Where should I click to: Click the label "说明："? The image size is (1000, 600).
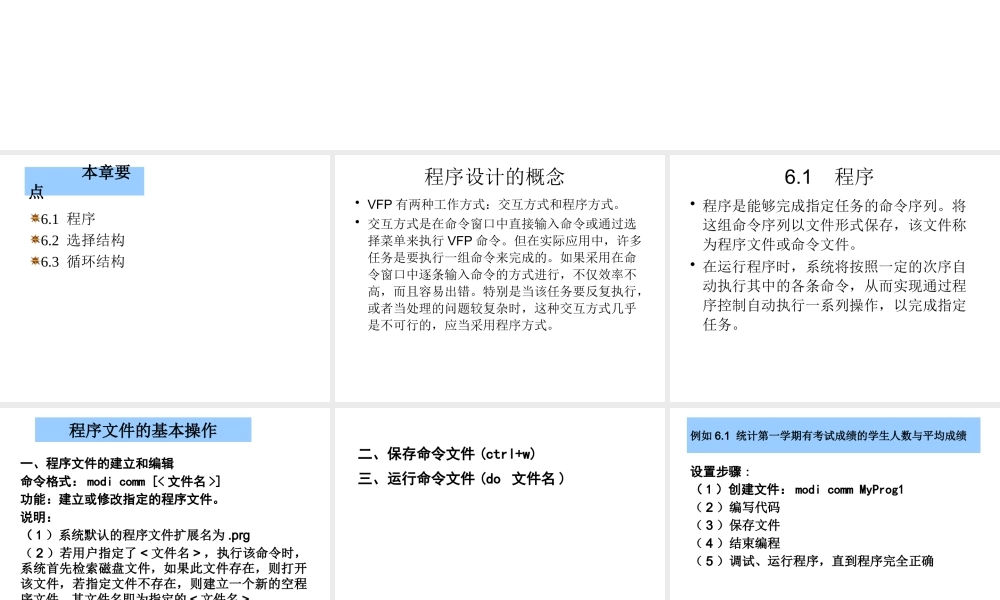tap(36, 517)
